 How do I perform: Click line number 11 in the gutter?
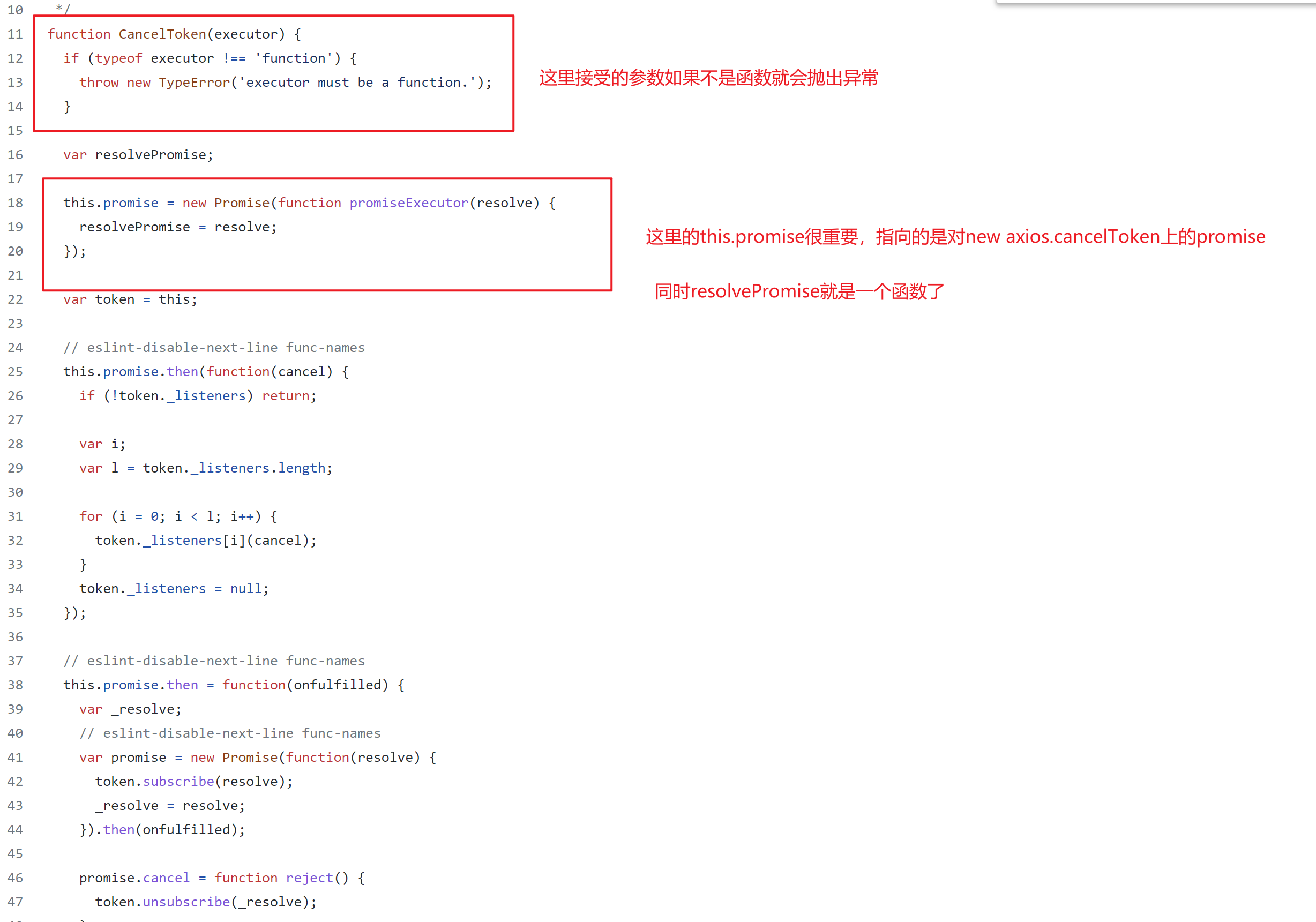click(x=16, y=34)
